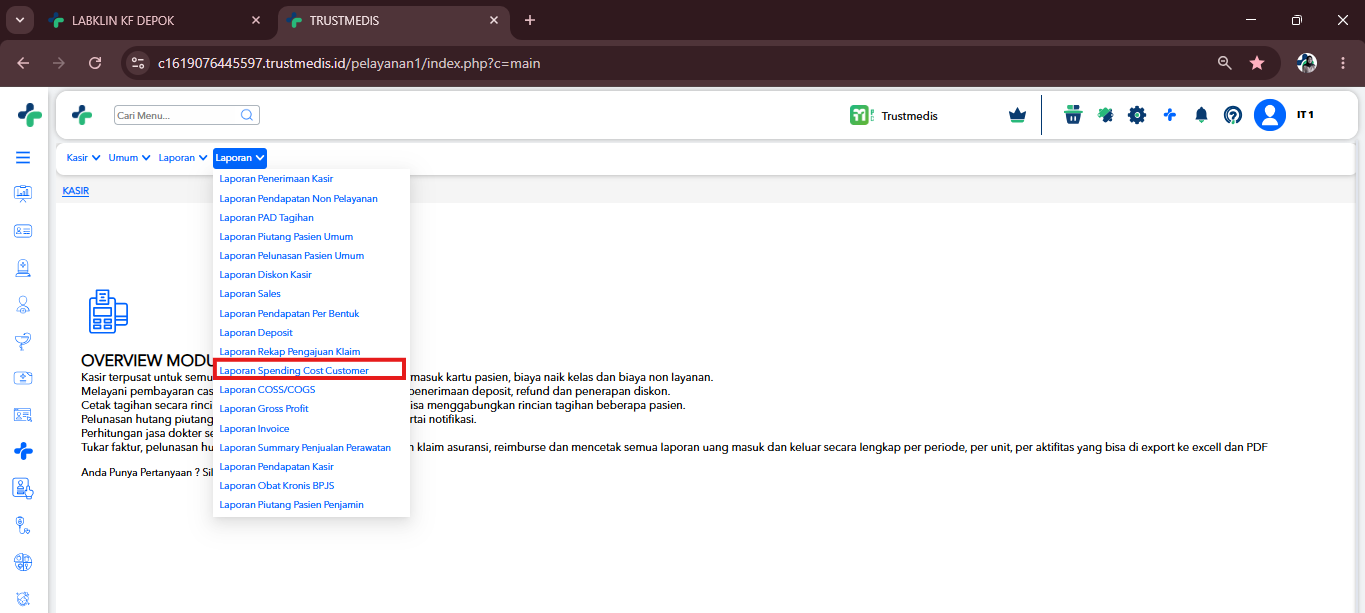Expand the Umum dropdown menu
Screen dimensions: 1365x613
[x=130, y=157]
